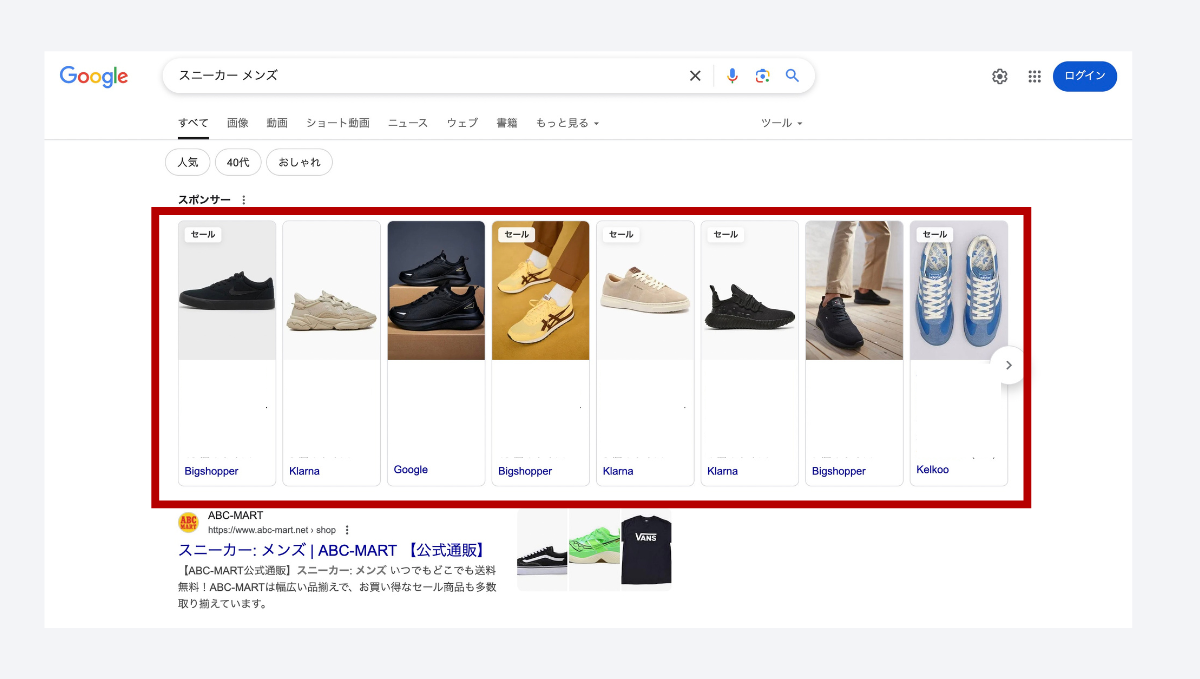Open the ツール dropdown
This screenshot has height=679, width=1200.
click(x=782, y=123)
